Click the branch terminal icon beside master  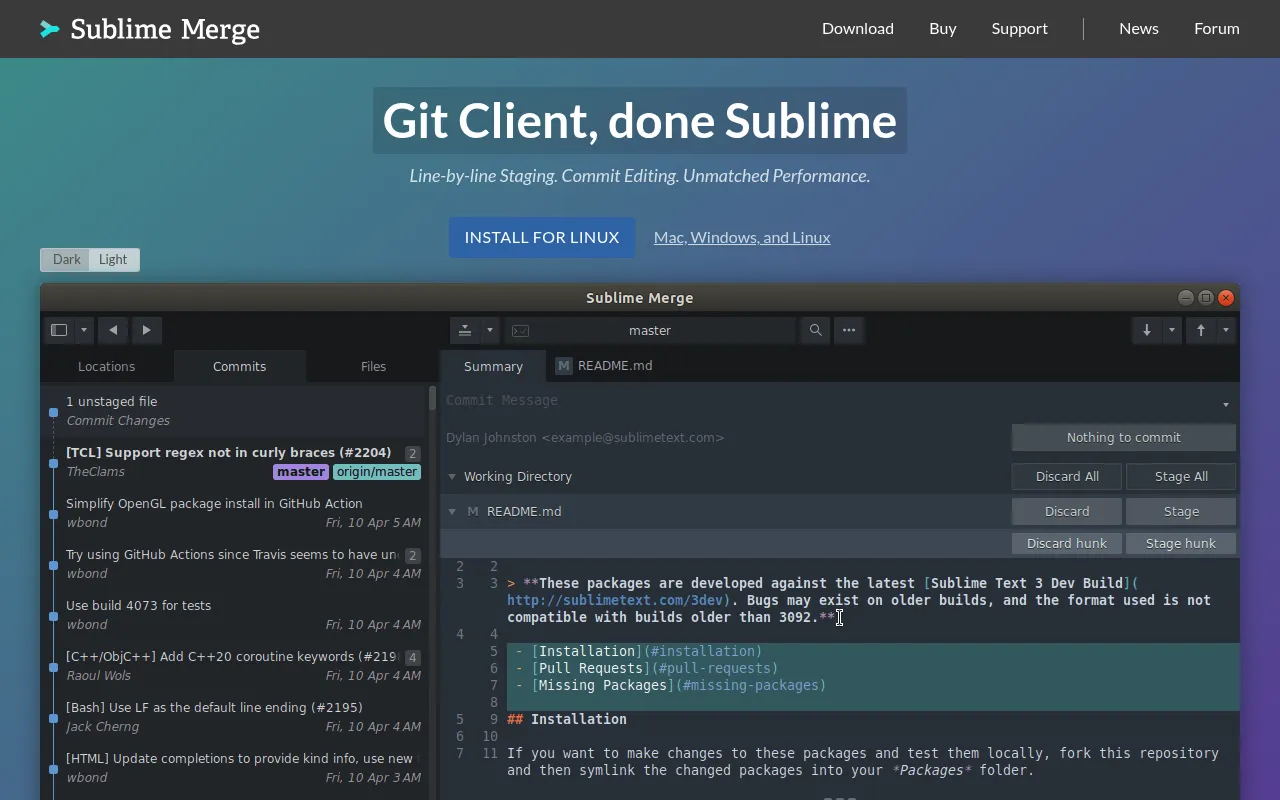pyautogui.click(x=520, y=331)
